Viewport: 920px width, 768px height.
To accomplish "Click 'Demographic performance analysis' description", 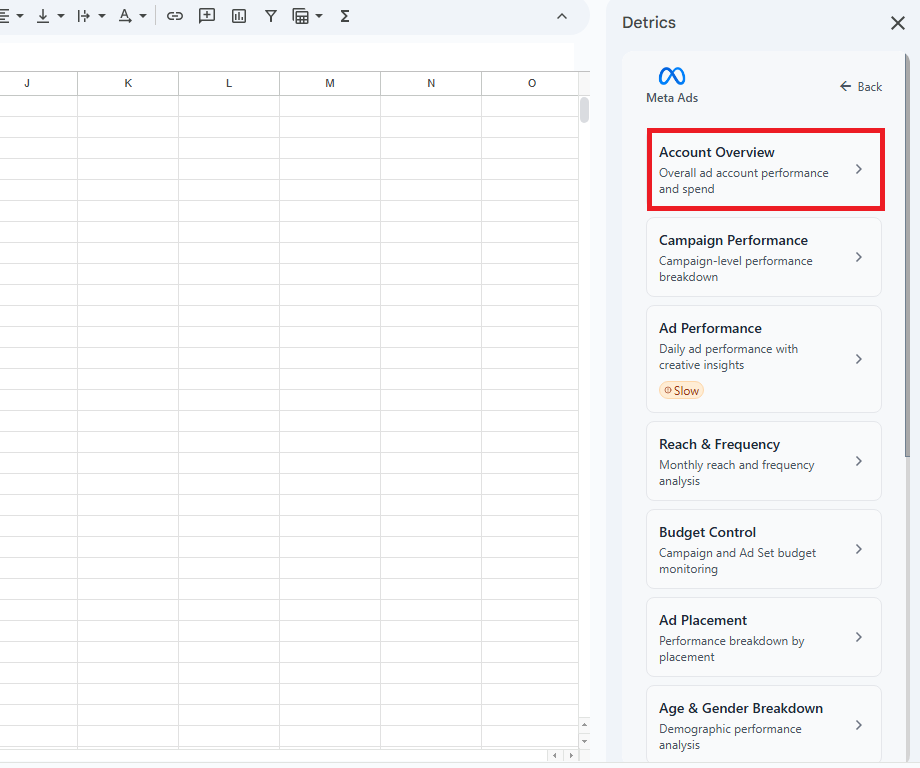I will 730,737.
